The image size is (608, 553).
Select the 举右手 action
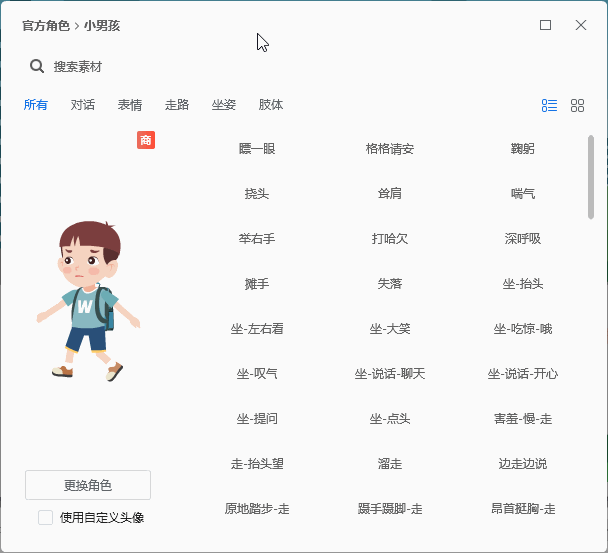click(257, 239)
